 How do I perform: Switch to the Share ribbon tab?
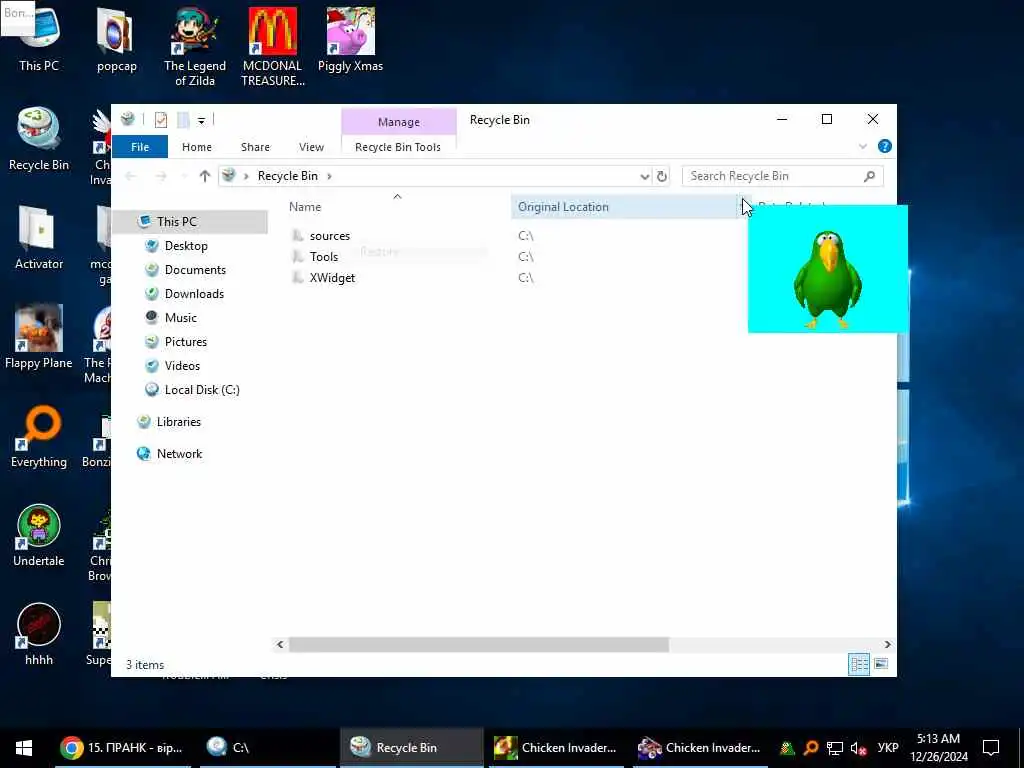tap(255, 147)
